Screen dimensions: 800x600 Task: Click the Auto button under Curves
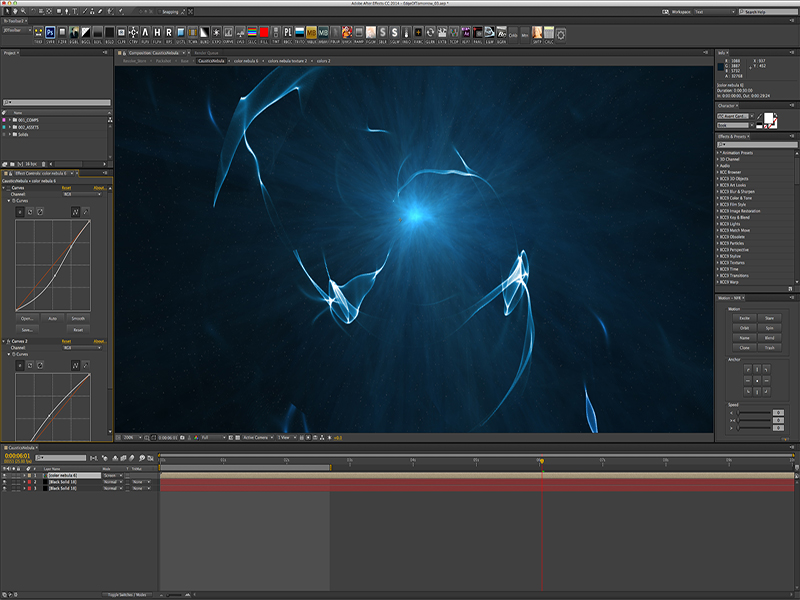click(x=53, y=318)
